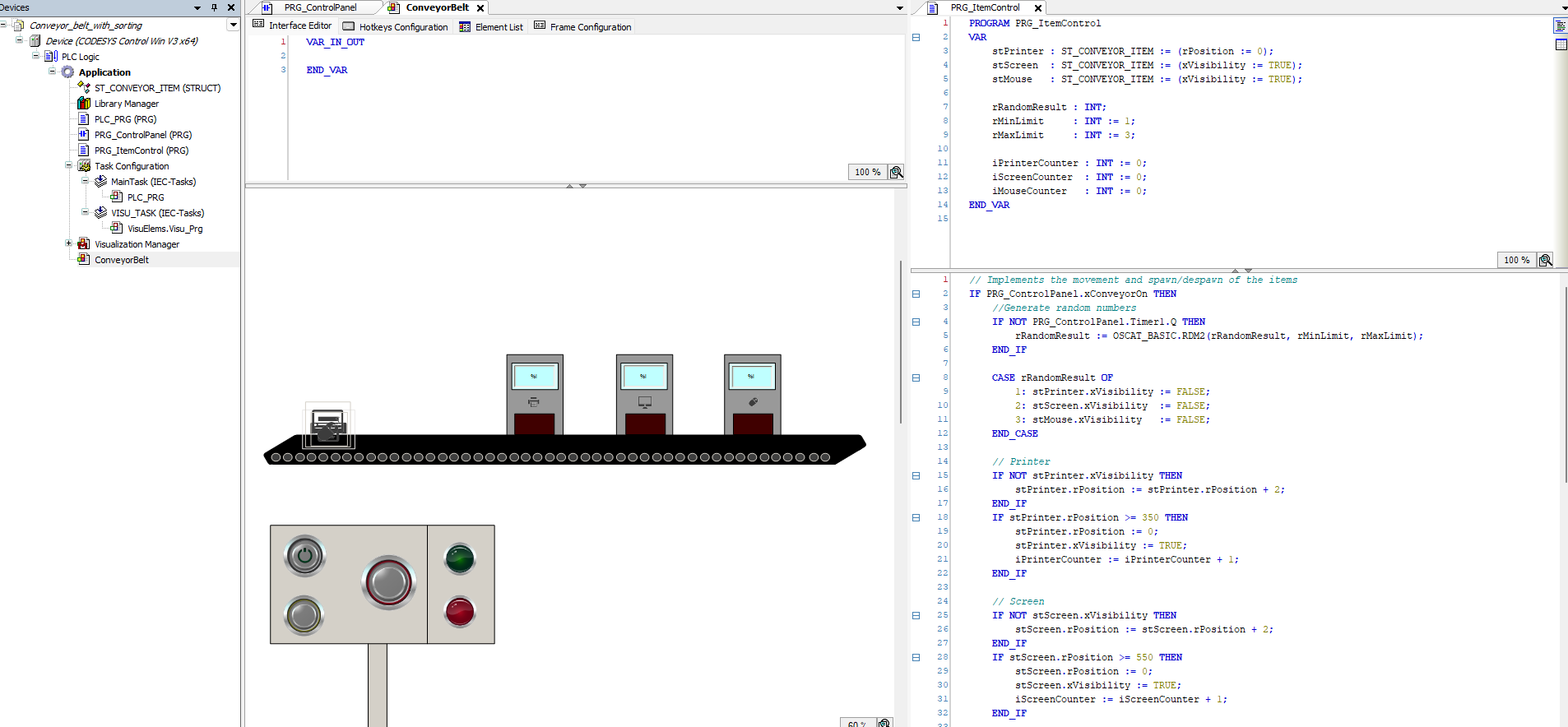This screenshot has width=1568, height=727.
Task: Open editor tab list dropdown
Action: (x=899, y=8)
